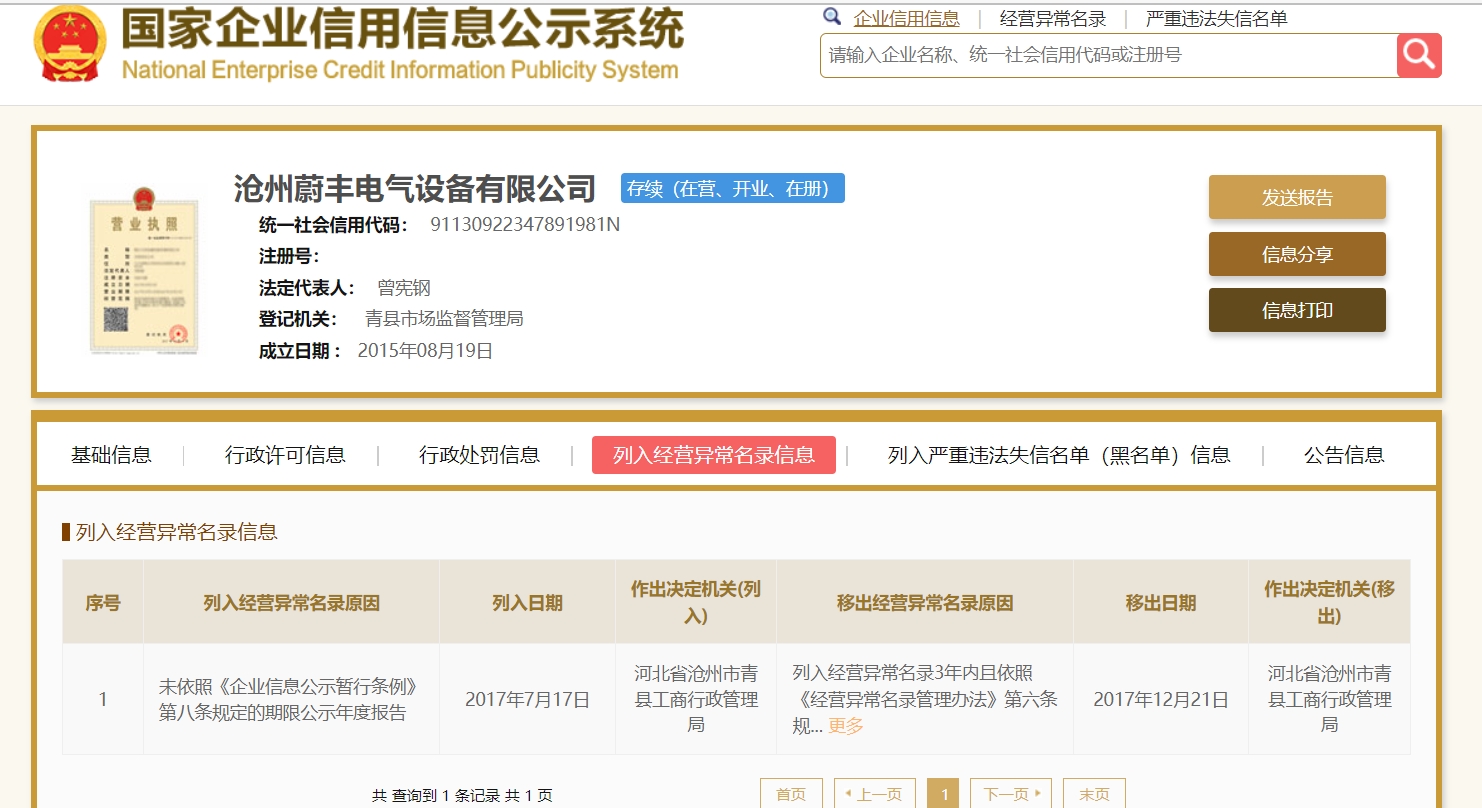Click the legal representative name 曾宪钢

[404, 288]
